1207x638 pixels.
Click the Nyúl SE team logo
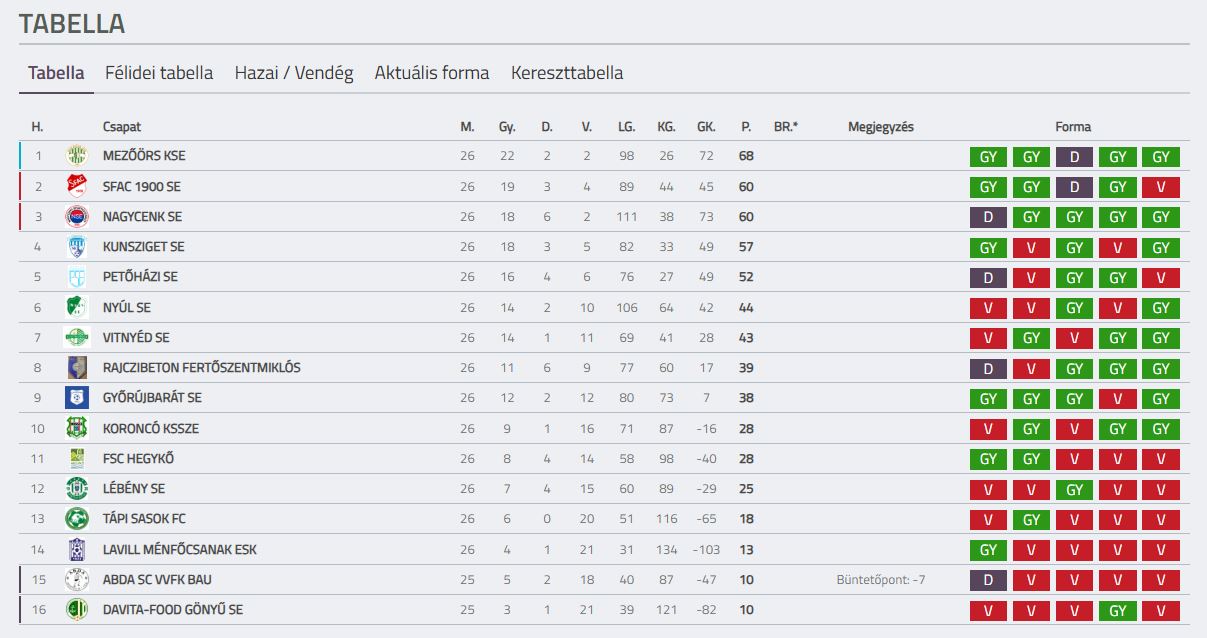77,307
